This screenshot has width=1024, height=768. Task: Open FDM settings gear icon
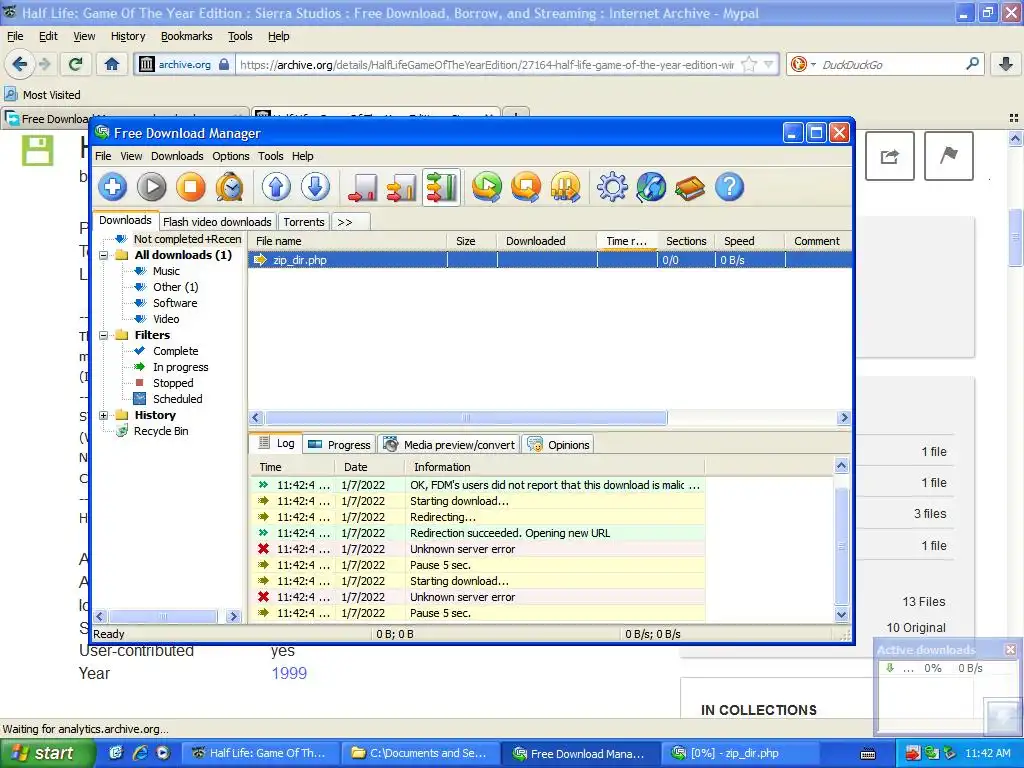click(x=612, y=187)
